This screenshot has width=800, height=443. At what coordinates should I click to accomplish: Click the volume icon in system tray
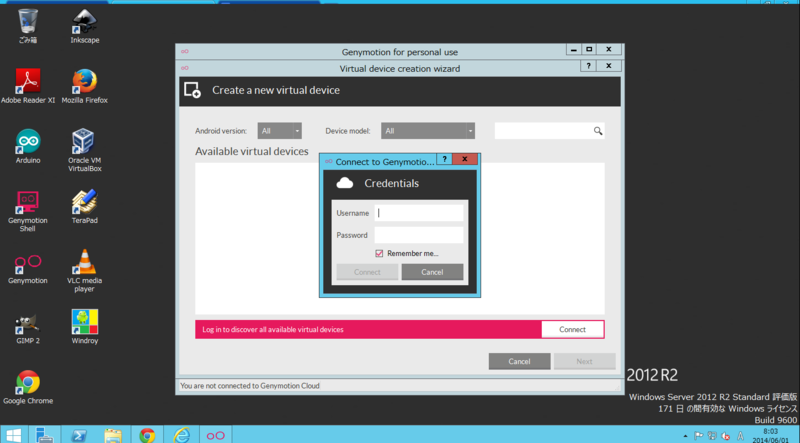pos(726,436)
